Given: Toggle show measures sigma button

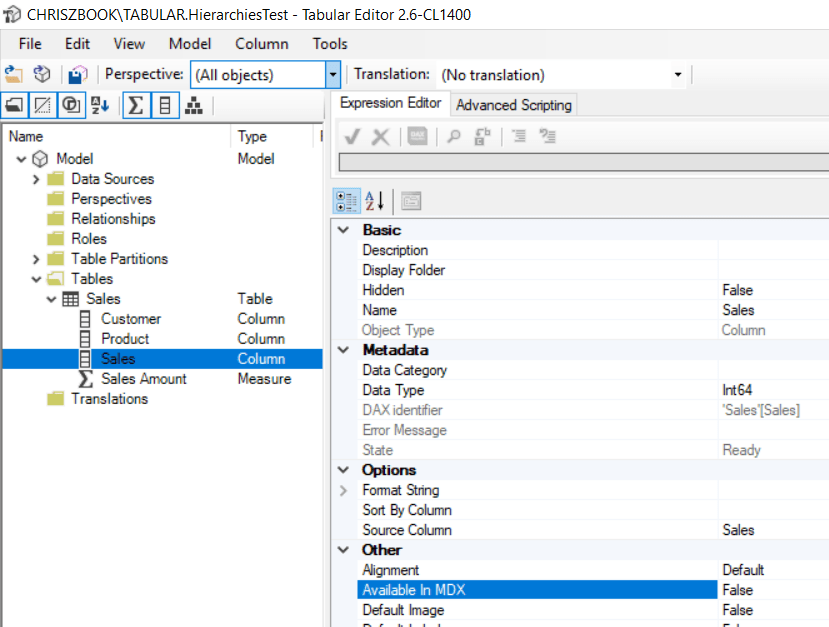Looking at the screenshot, I should click(x=136, y=105).
